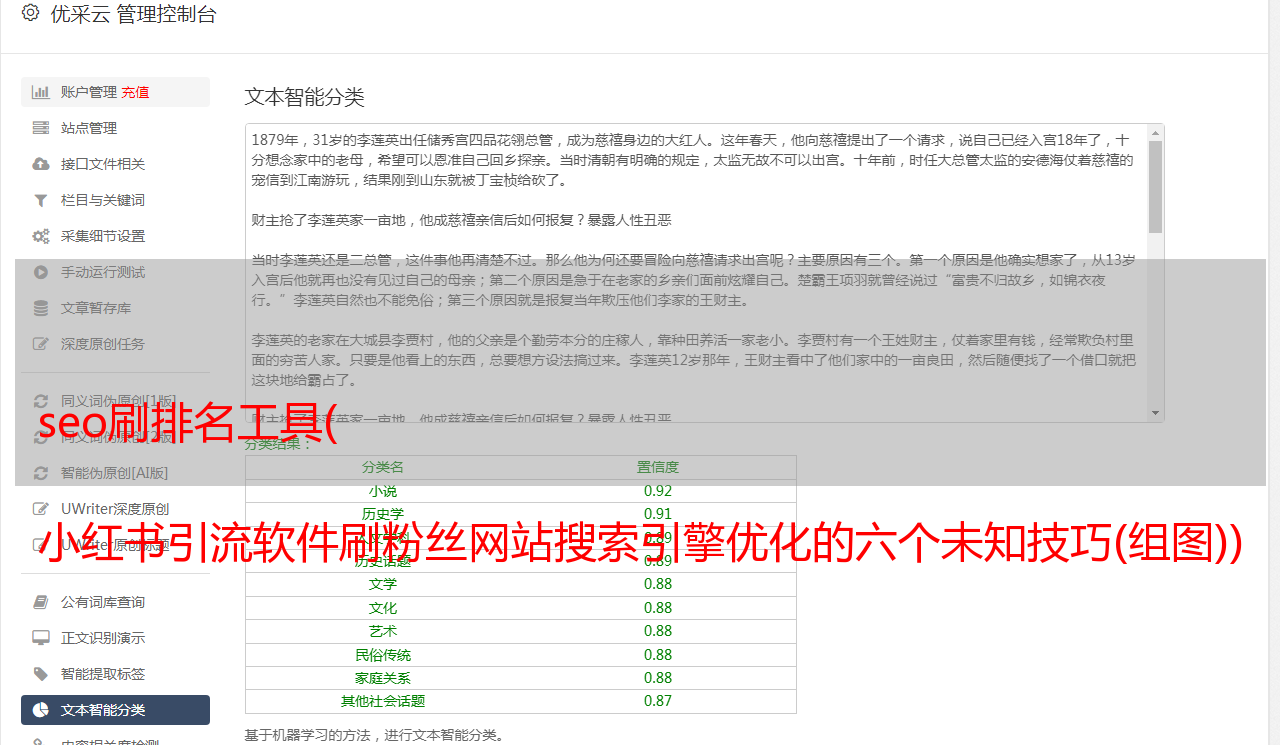Image resolution: width=1280 pixels, height=745 pixels.
Task: Click the play icon for 手动运行测试
Action: (41, 272)
